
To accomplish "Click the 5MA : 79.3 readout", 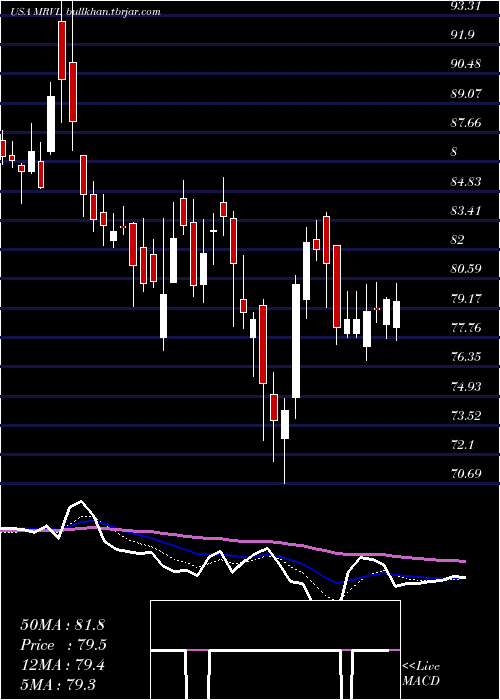I will [58, 684].
